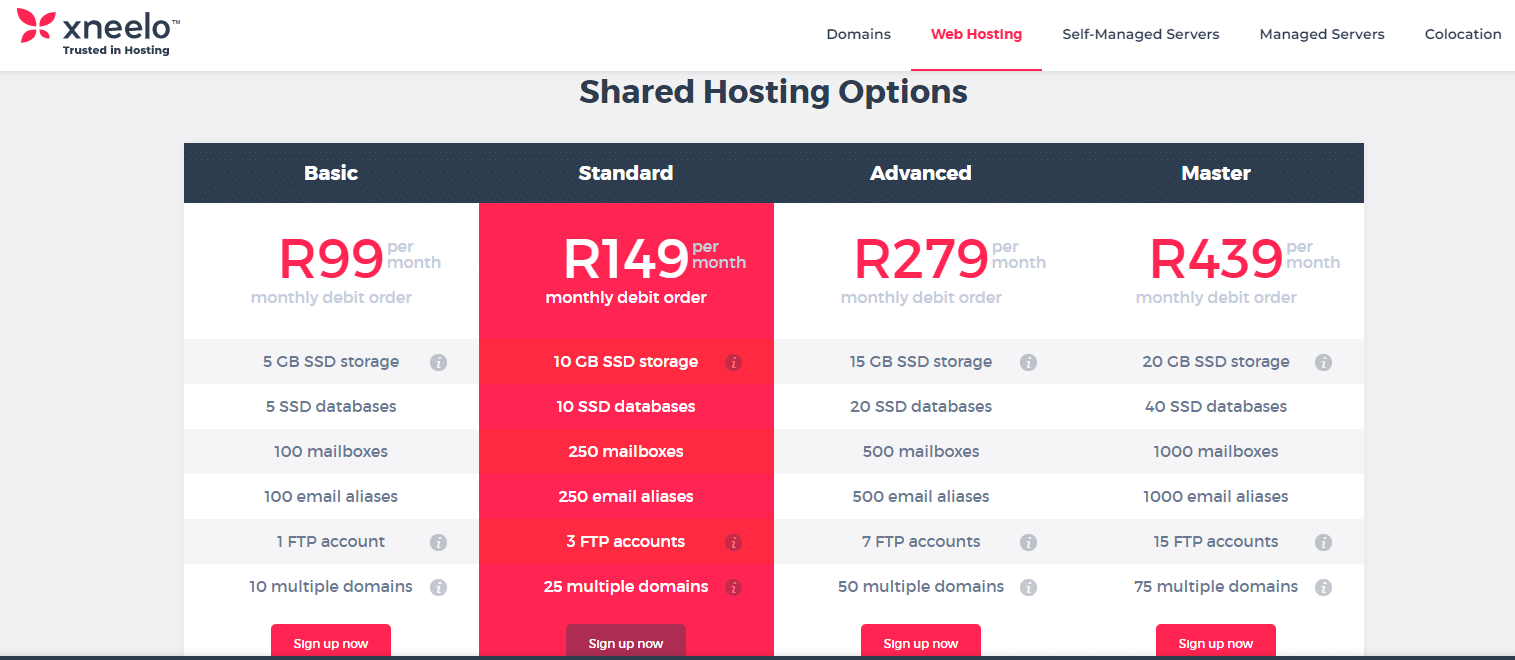This screenshot has width=1515, height=660.
Task: Open info for Basic 10 multiple domains
Action: point(438,587)
